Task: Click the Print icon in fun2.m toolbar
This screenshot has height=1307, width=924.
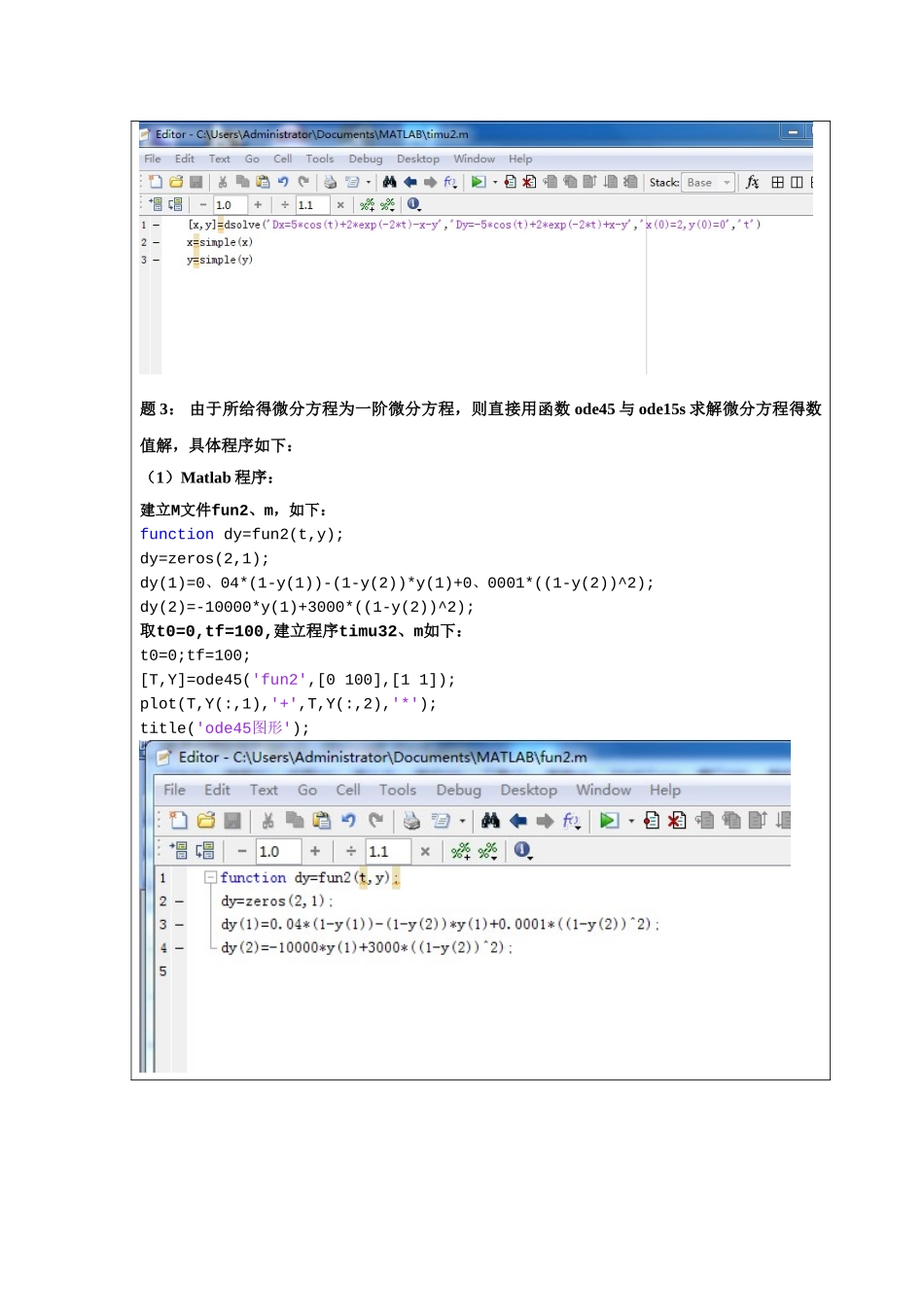Action: tap(411, 821)
